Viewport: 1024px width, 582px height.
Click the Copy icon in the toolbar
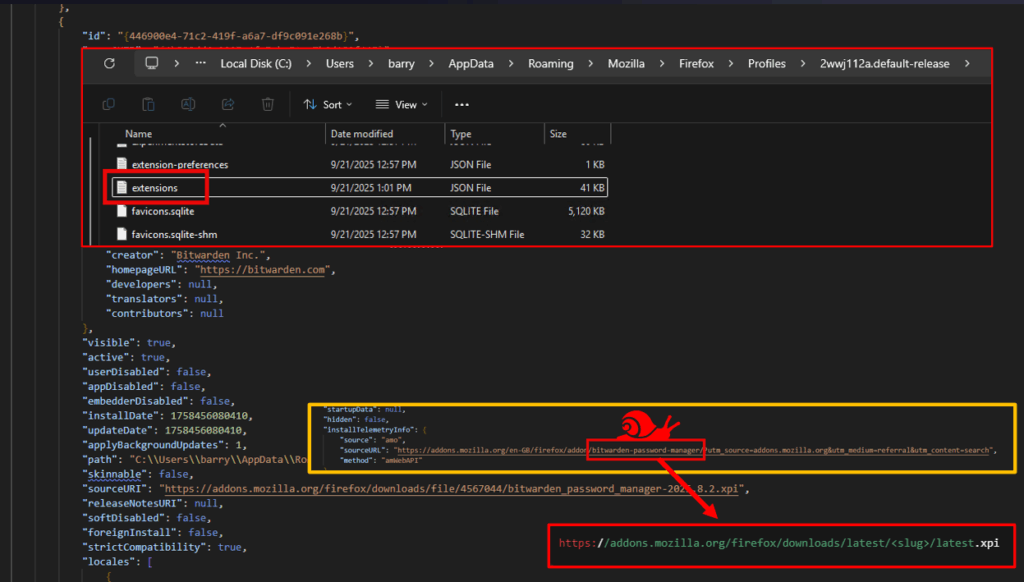click(108, 104)
